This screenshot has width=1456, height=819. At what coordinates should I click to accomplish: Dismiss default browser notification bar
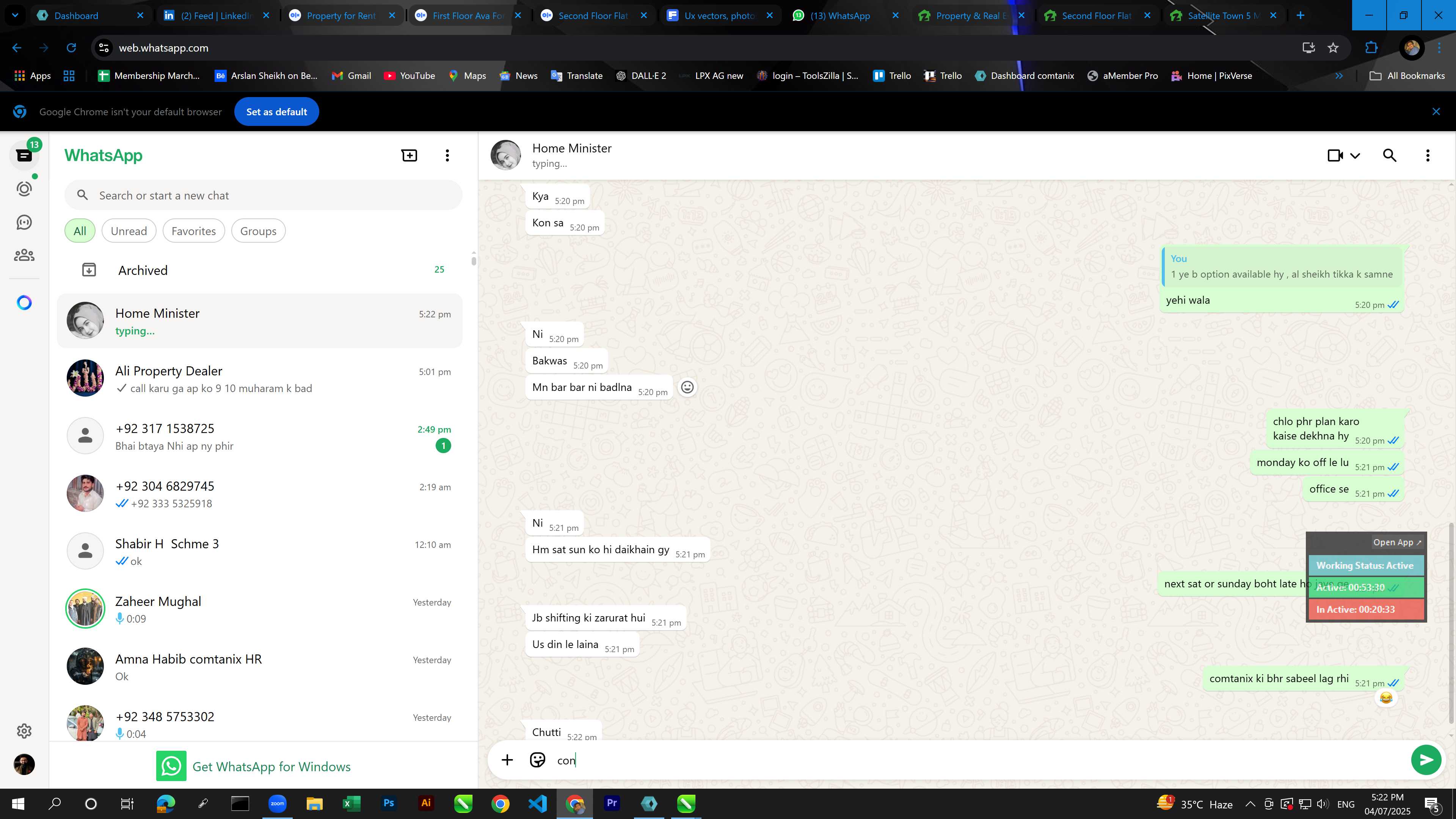(x=1436, y=111)
